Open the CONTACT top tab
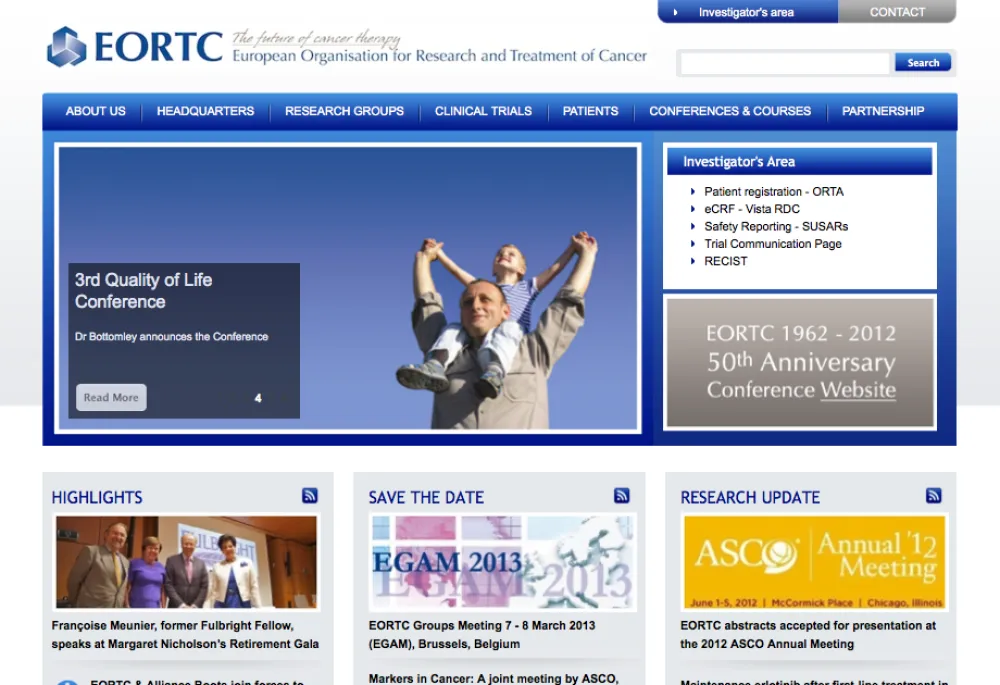Screen dimensions: 1000x685 pyautogui.click(x=897, y=11)
